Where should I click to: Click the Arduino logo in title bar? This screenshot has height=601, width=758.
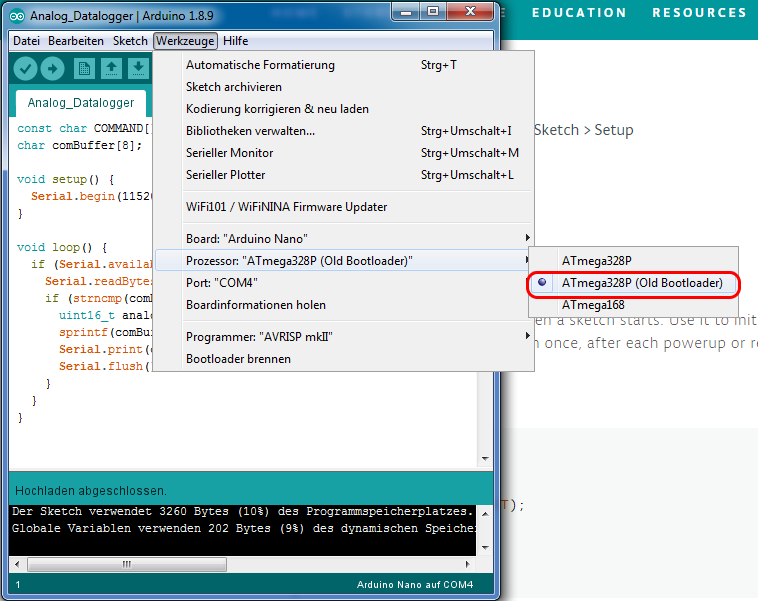(17, 16)
